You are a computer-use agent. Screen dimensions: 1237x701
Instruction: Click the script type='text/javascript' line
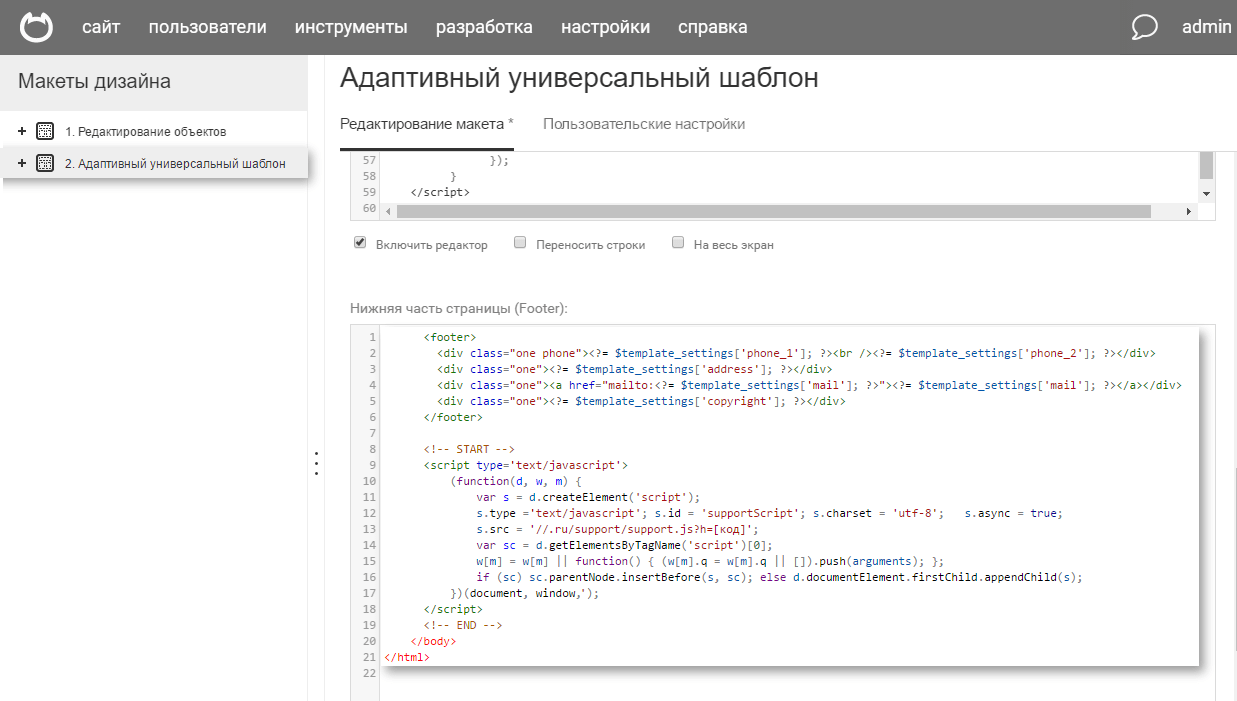pyautogui.click(x=525, y=465)
